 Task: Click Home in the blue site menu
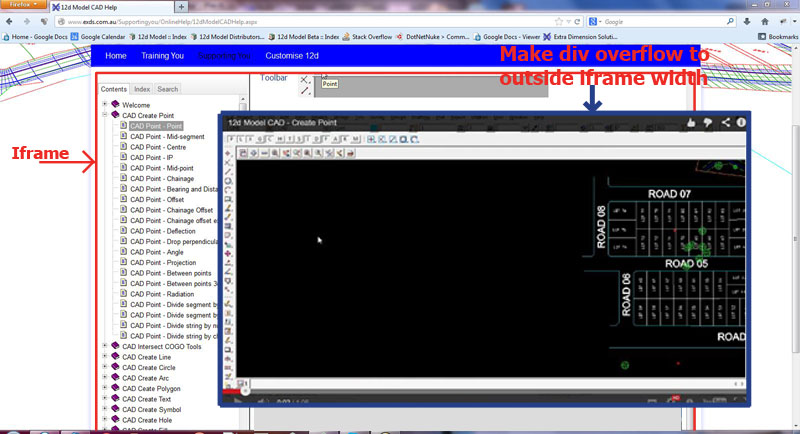click(x=116, y=56)
